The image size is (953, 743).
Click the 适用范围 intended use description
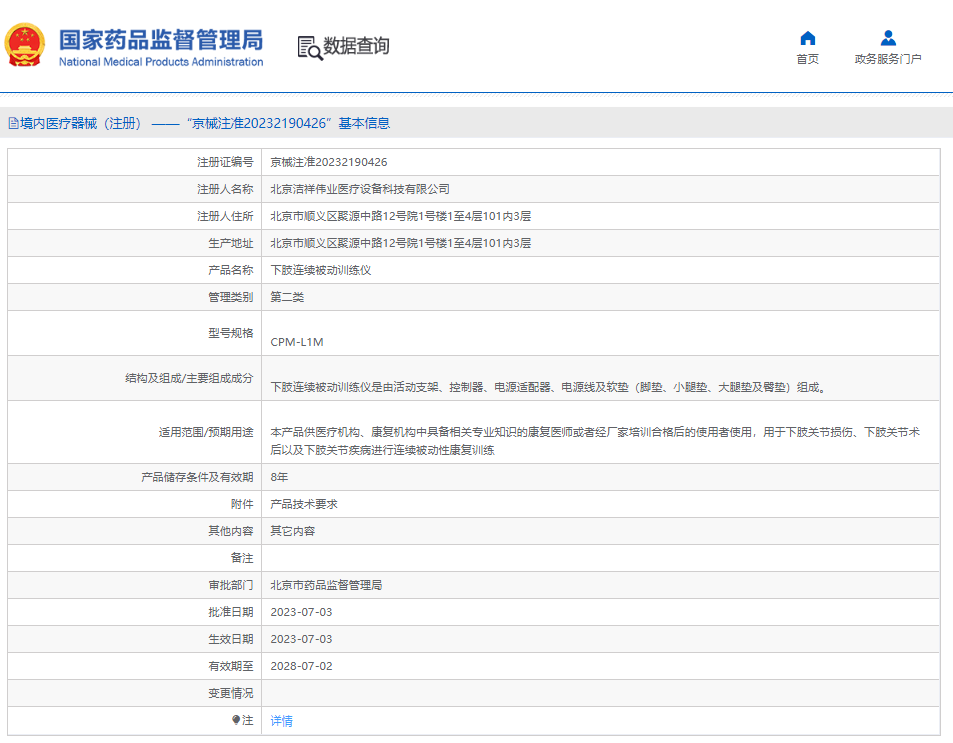595,441
